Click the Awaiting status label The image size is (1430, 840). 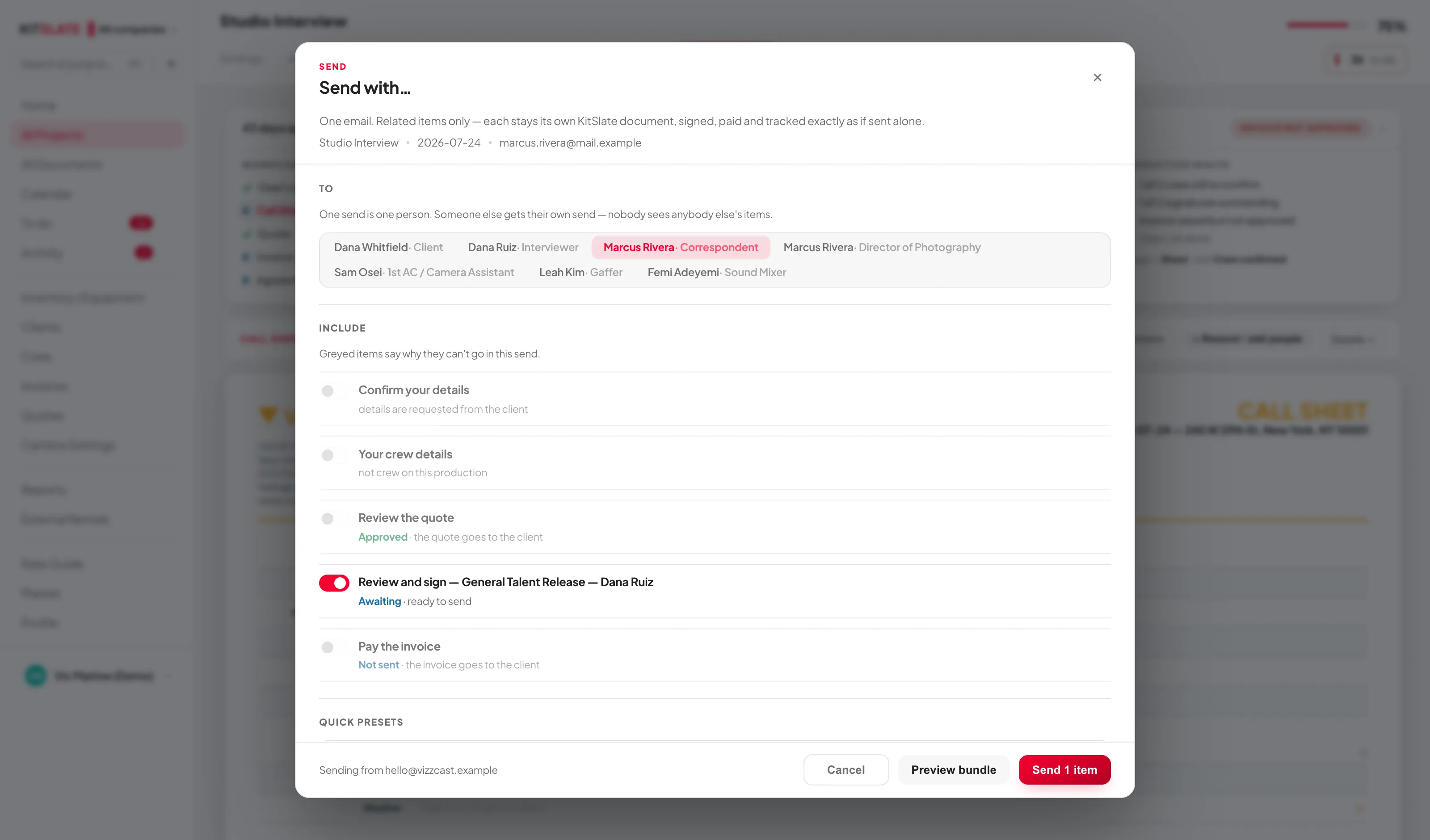(x=379, y=601)
